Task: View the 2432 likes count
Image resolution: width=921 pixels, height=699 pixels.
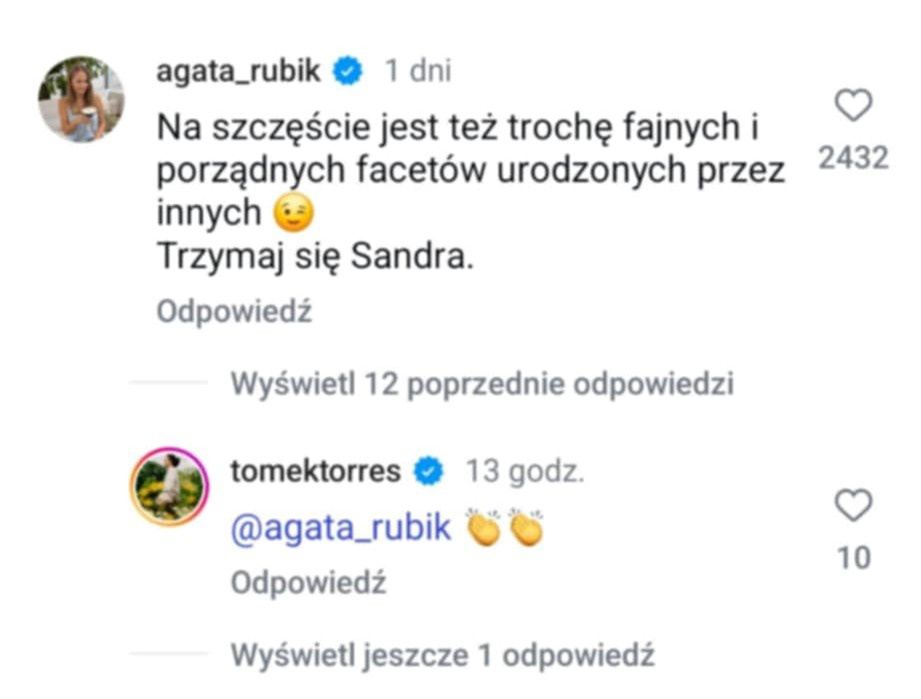Action: 853,157
